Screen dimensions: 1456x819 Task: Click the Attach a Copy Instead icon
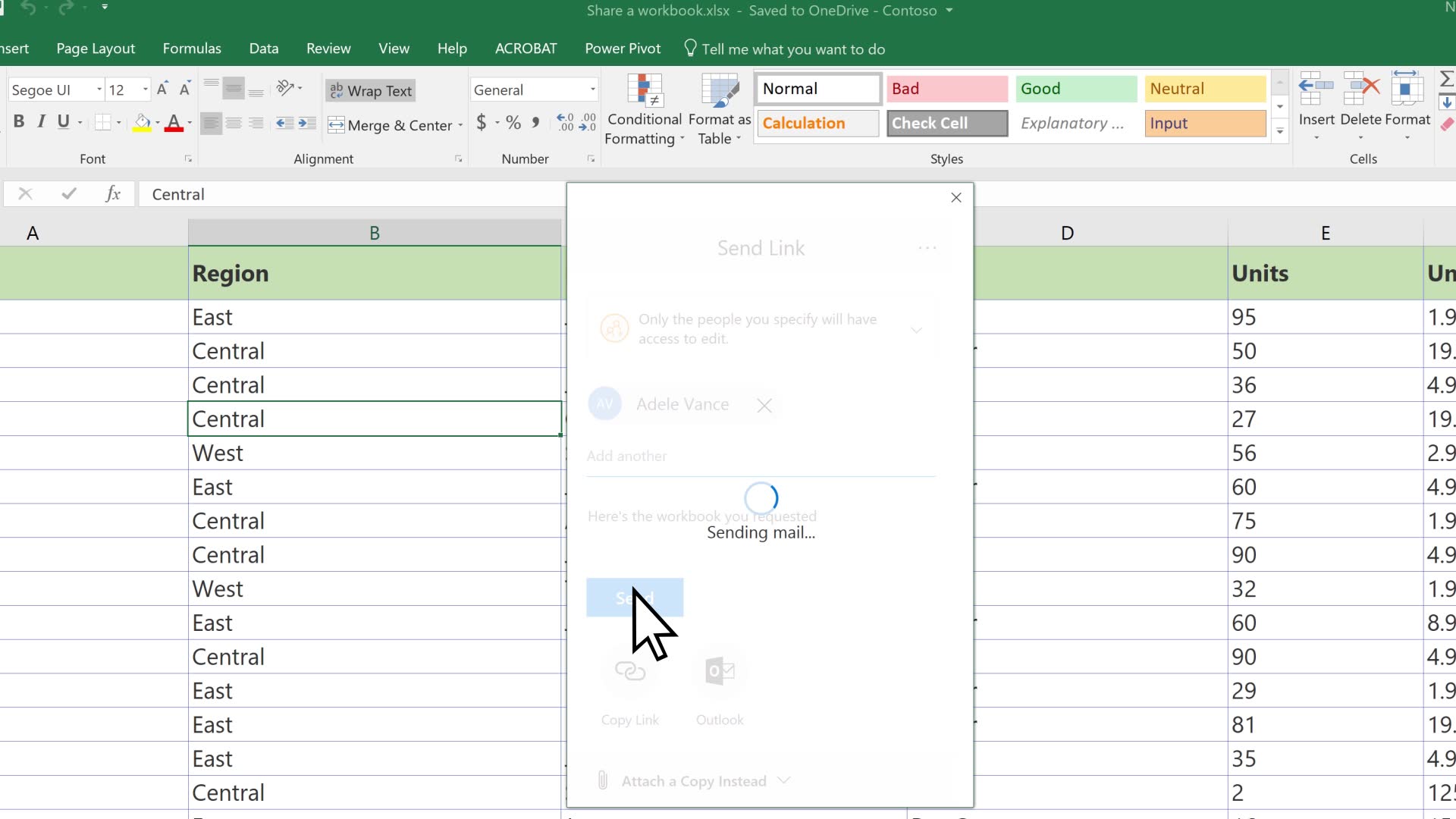pyautogui.click(x=603, y=780)
